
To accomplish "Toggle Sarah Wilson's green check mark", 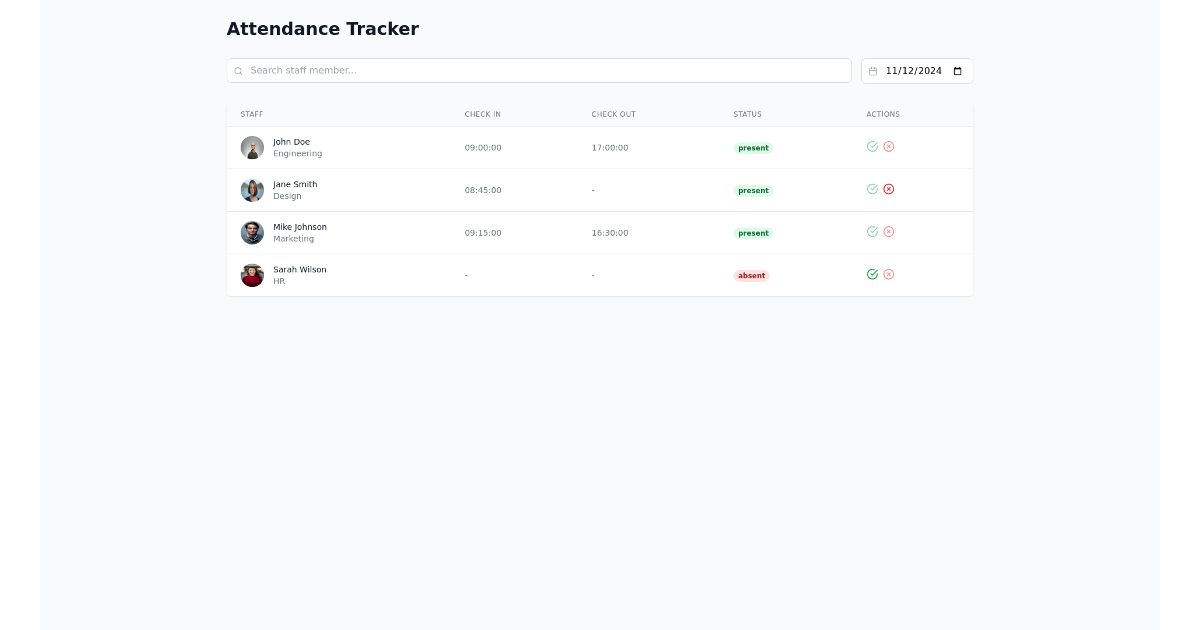I will click(871, 274).
